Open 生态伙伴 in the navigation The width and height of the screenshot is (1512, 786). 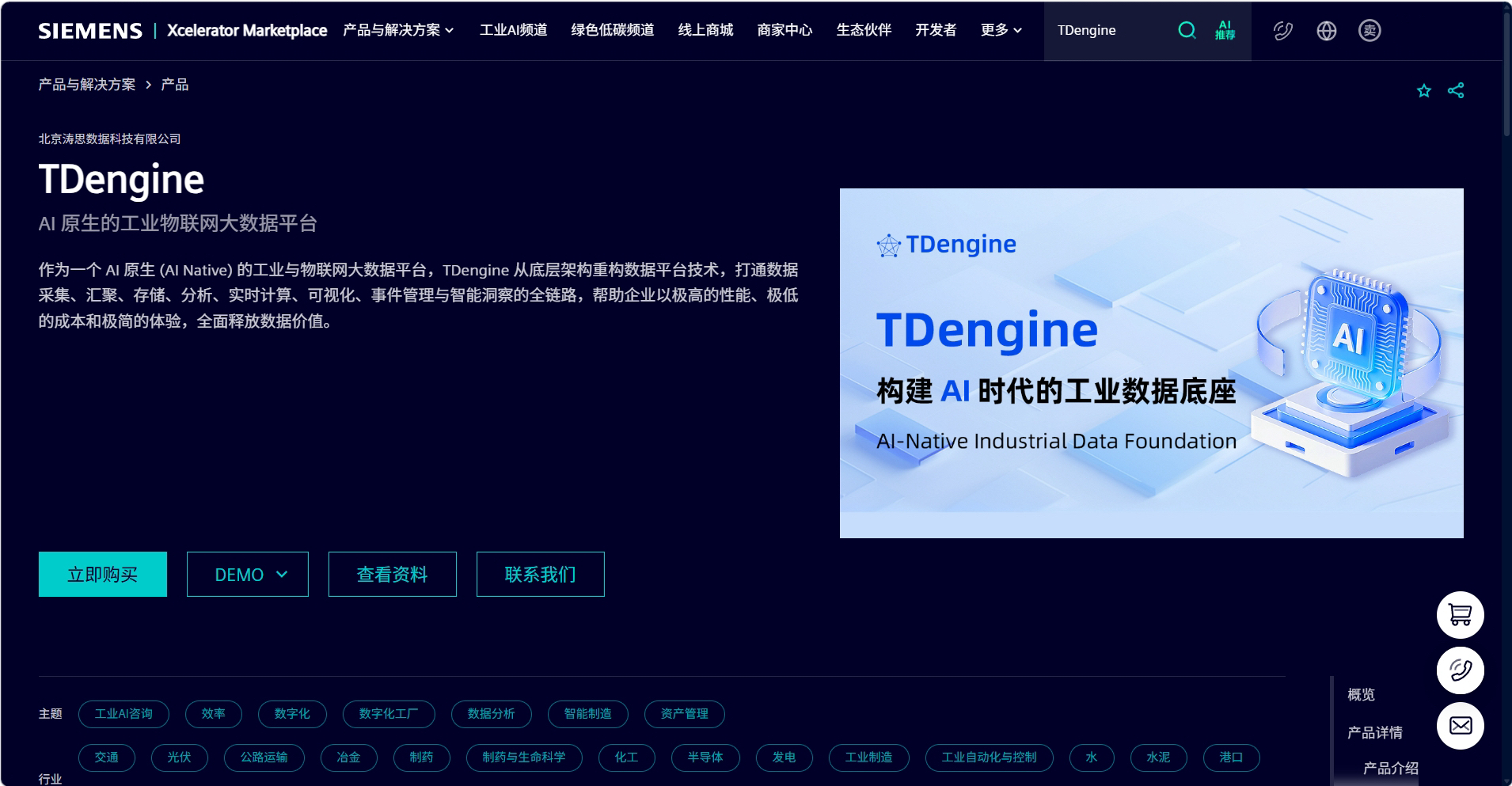864,30
